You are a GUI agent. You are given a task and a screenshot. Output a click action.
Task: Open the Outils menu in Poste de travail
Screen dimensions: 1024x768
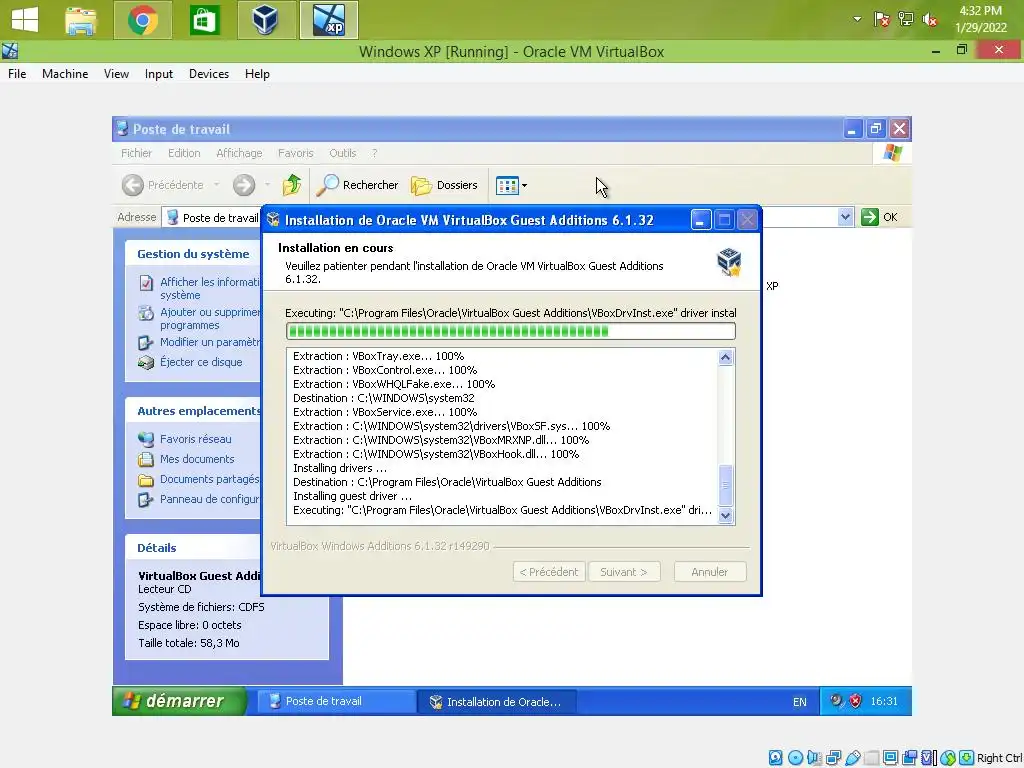click(342, 153)
